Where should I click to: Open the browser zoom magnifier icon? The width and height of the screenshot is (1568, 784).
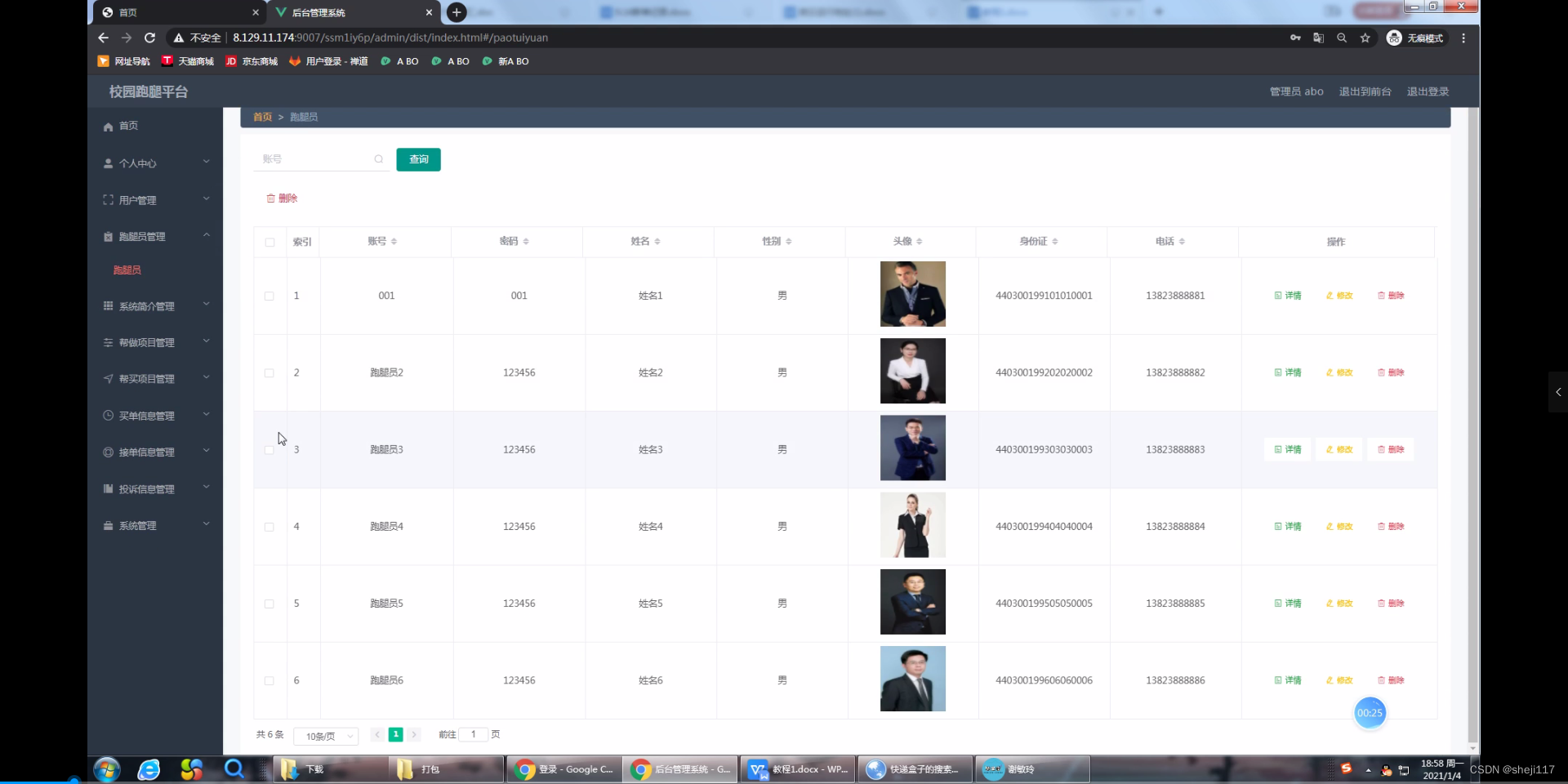pos(1342,38)
